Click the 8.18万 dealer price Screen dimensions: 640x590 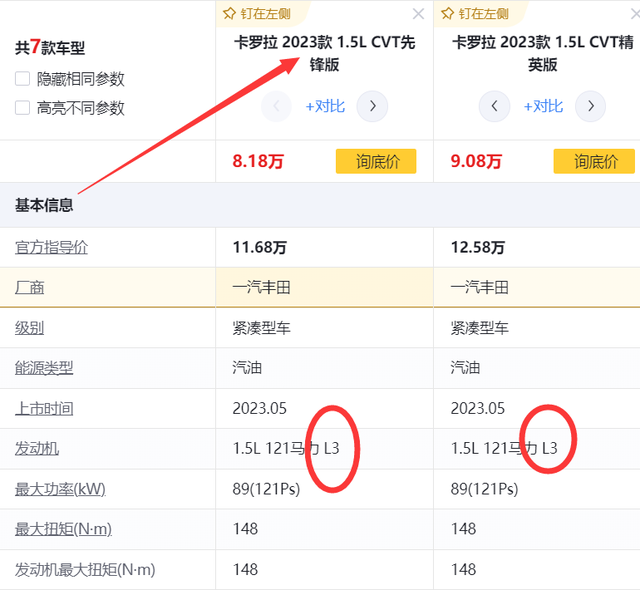(x=258, y=161)
